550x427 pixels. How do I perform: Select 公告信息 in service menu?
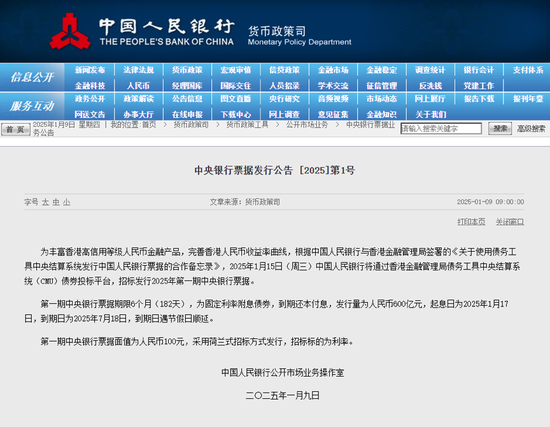pyautogui.click(x=187, y=99)
